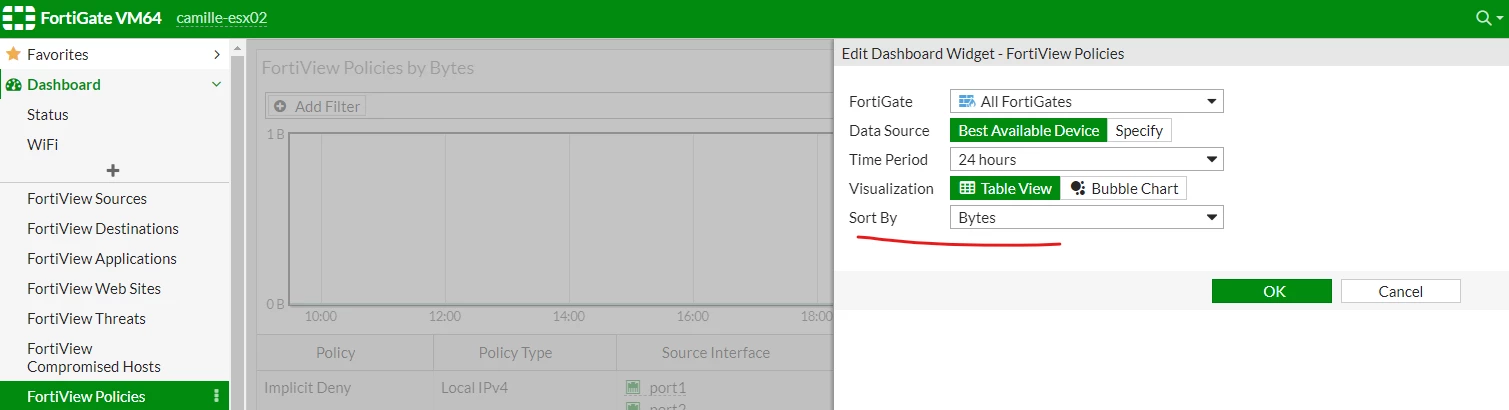
Task: Switch visualization to Bubble Chart
Action: [1123, 188]
